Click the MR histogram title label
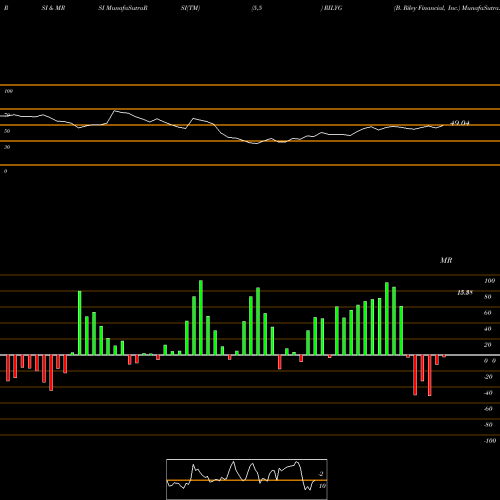The width and height of the screenshot is (500, 500). click(446, 260)
